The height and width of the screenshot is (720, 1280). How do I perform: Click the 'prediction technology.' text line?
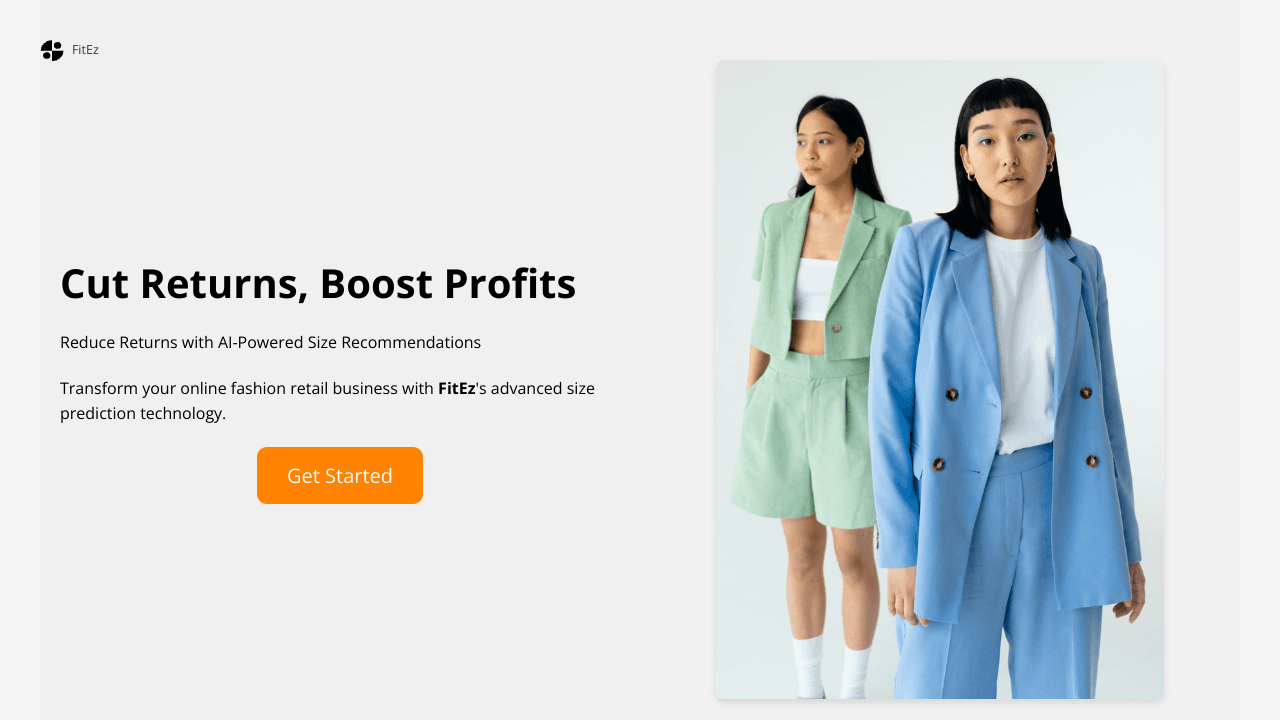pyautogui.click(x=143, y=413)
